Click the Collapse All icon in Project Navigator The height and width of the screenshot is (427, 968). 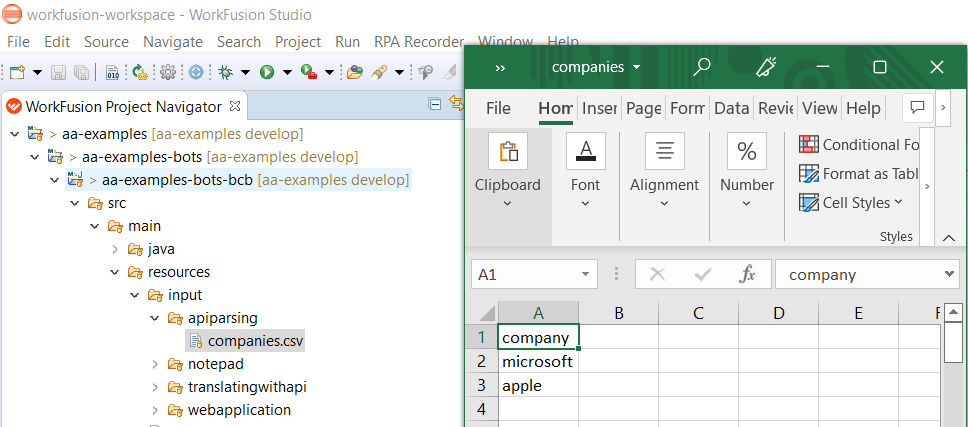(435, 104)
